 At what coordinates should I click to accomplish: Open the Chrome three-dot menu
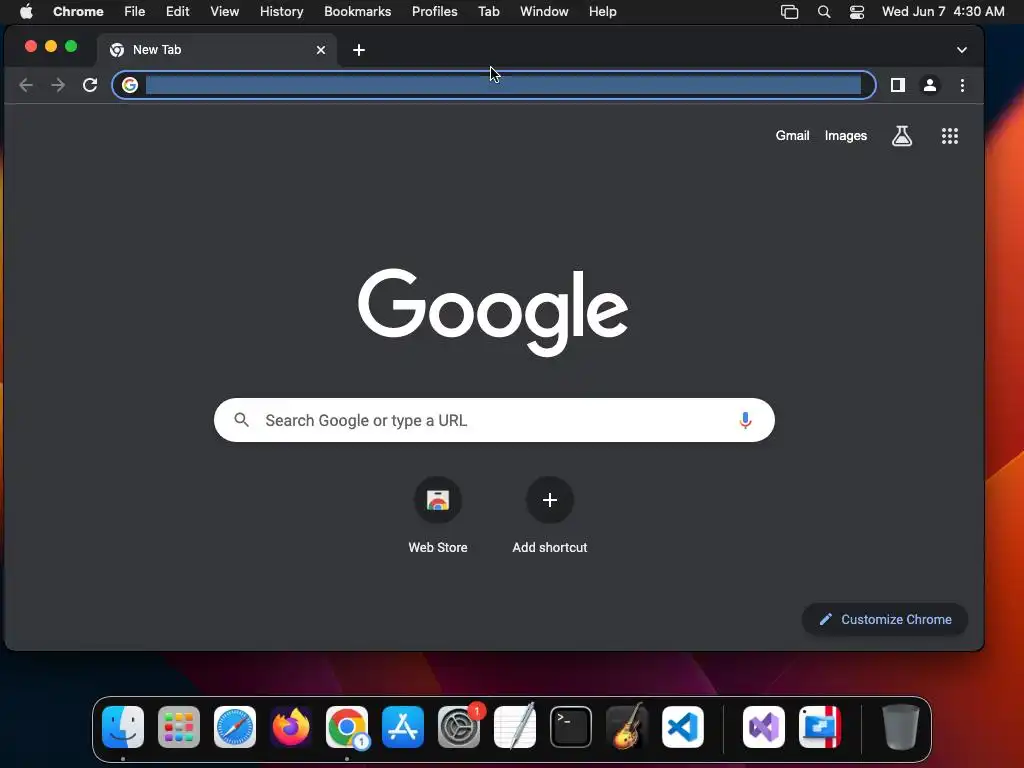(962, 85)
